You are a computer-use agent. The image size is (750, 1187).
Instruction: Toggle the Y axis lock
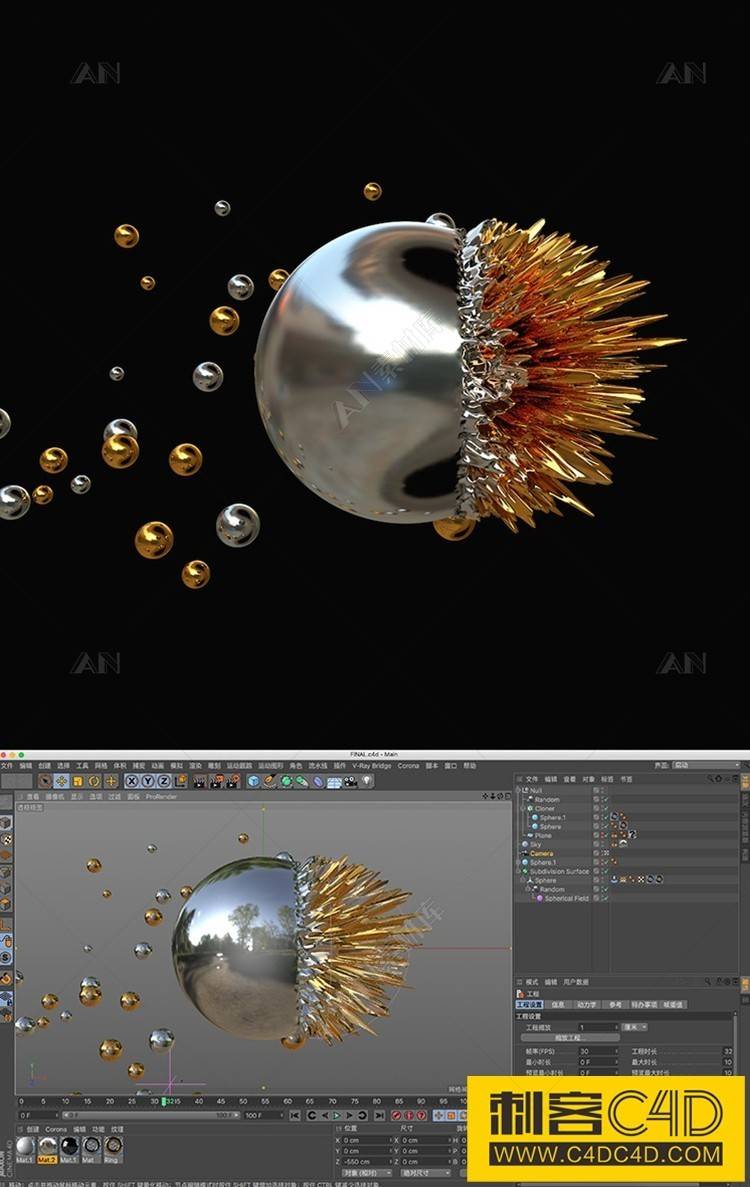tap(148, 781)
